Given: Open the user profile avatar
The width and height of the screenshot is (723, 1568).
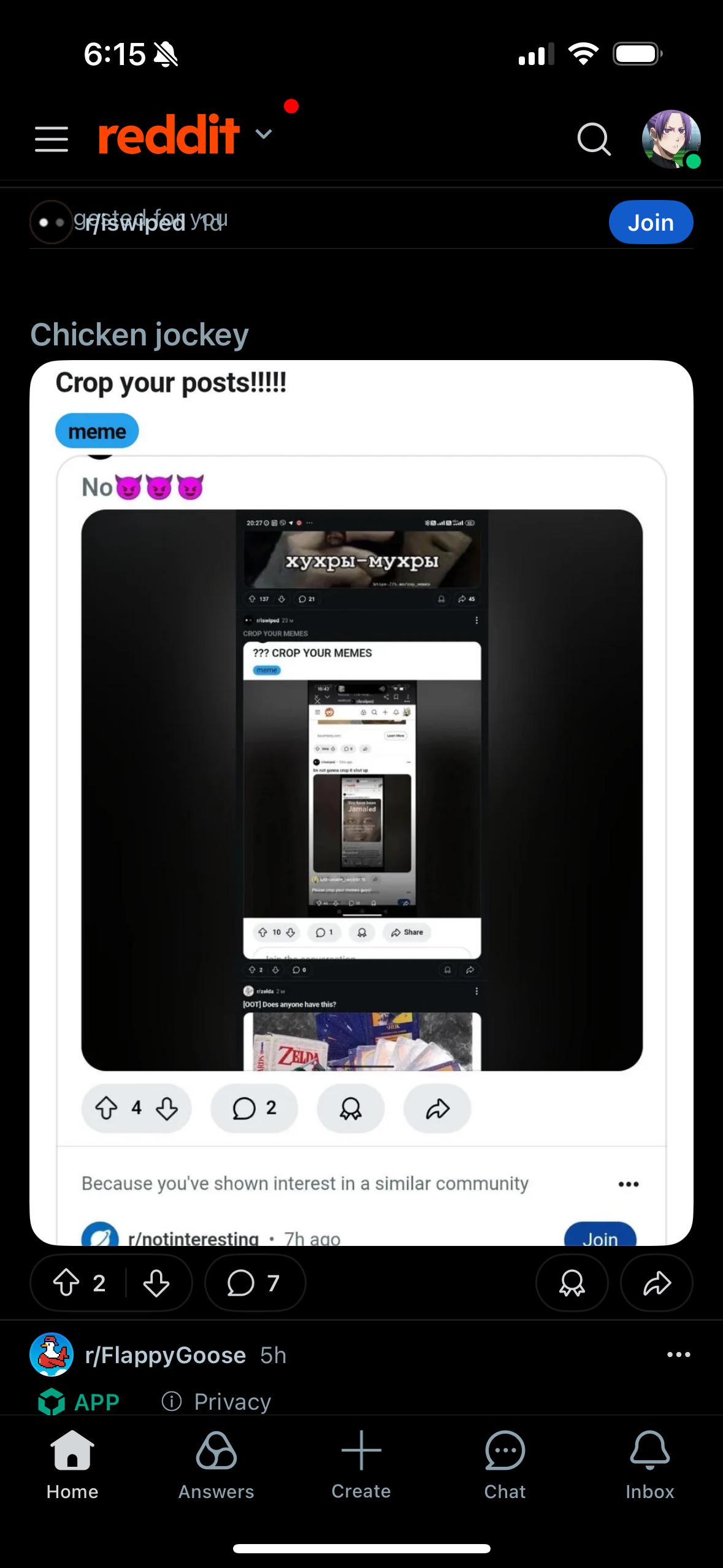Looking at the screenshot, I should pyautogui.click(x=671, y=139).
